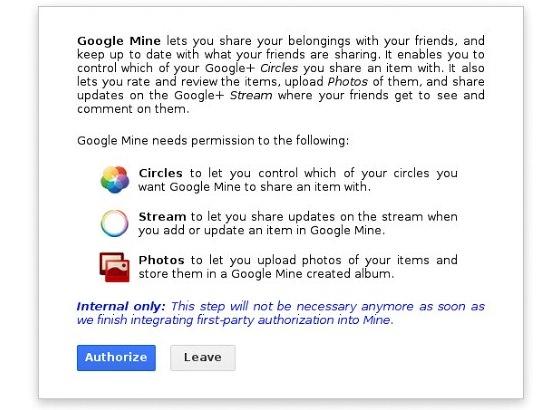Image resolution: width=557 pixels, height=410 pixels.
Task: Click the italic word Circles in the intro paragraph
Action: 279,68
